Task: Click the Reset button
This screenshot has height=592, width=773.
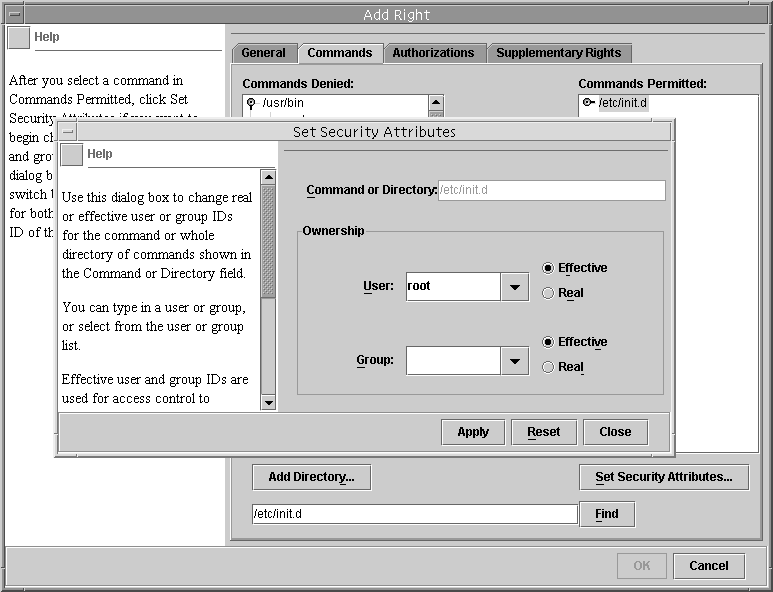Action: [544, 432]
